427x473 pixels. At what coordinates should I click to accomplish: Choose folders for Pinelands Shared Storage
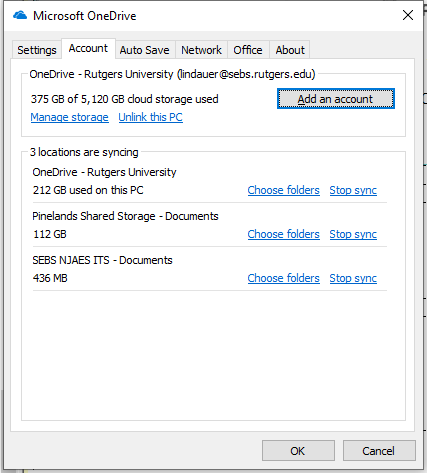284,234
